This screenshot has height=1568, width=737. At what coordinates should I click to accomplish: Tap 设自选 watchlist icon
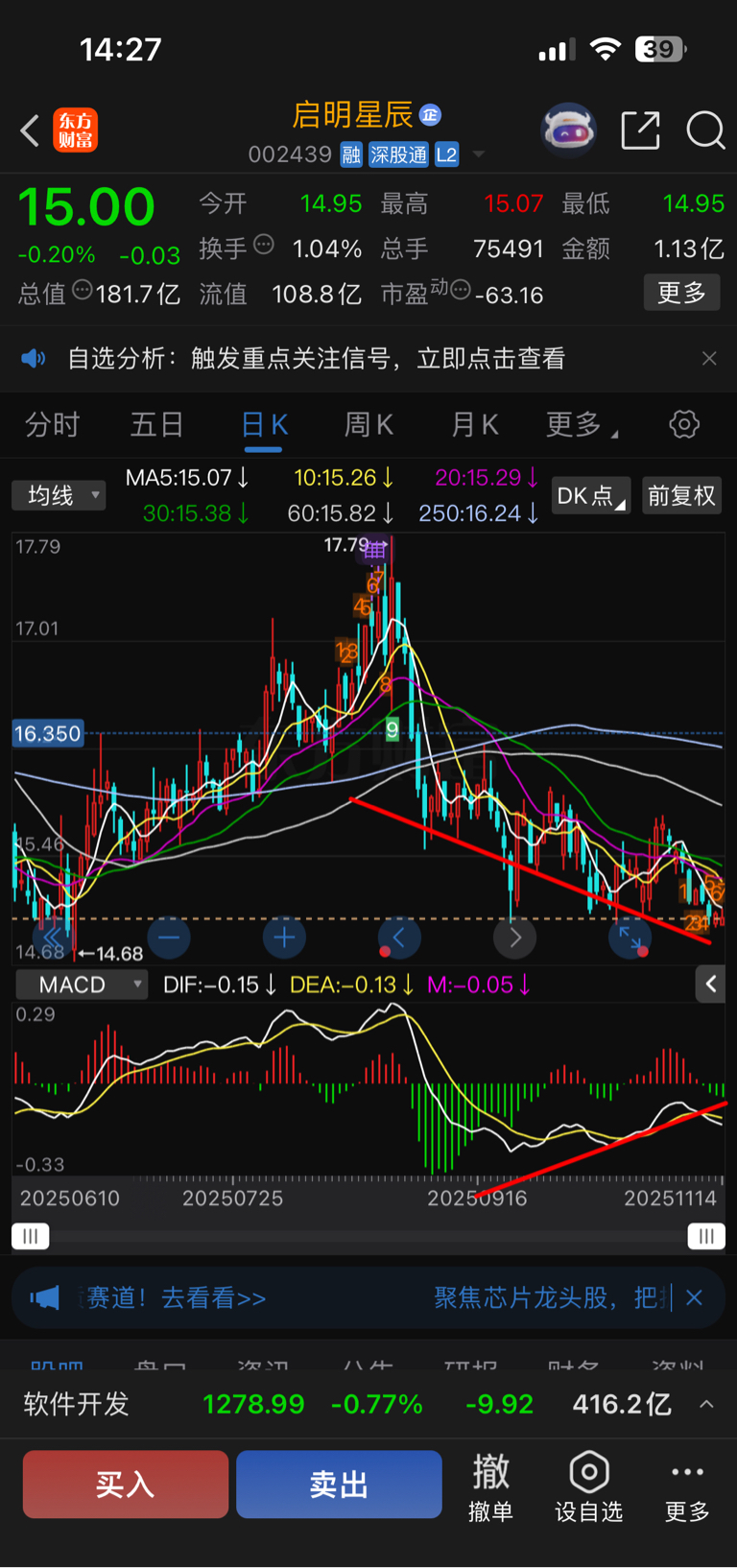(x=588, y=1486)
